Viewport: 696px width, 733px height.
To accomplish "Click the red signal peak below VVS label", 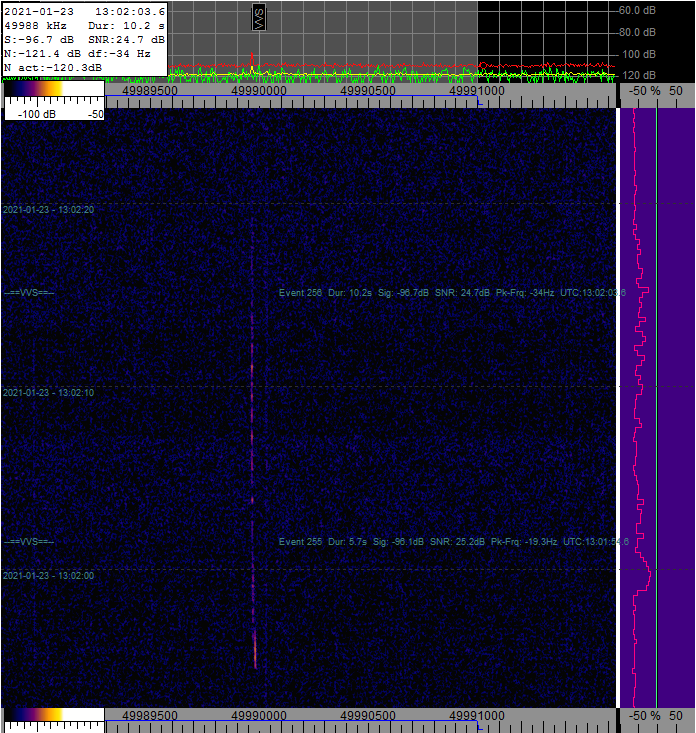I will (252, 59).
